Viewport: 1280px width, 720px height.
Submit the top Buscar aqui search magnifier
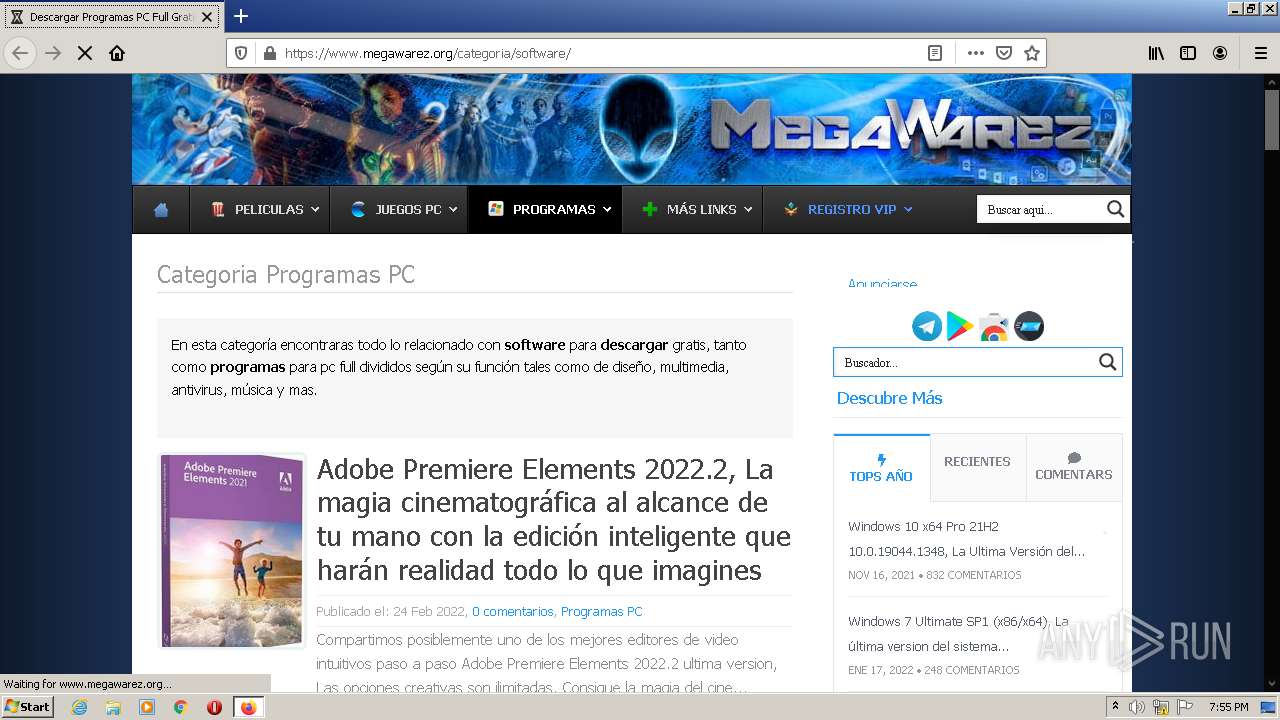(x=1116, y=209)
